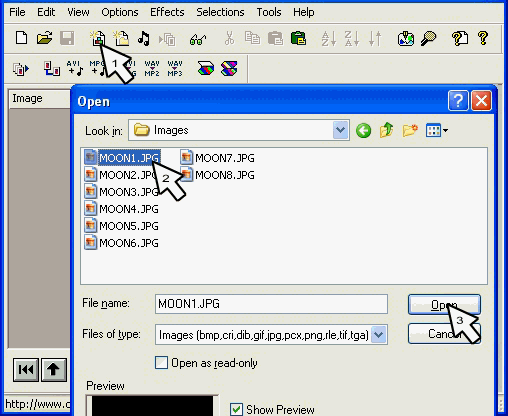Click the music notes audio icon
The image size is (508, 416).
[x=144, y=38]
